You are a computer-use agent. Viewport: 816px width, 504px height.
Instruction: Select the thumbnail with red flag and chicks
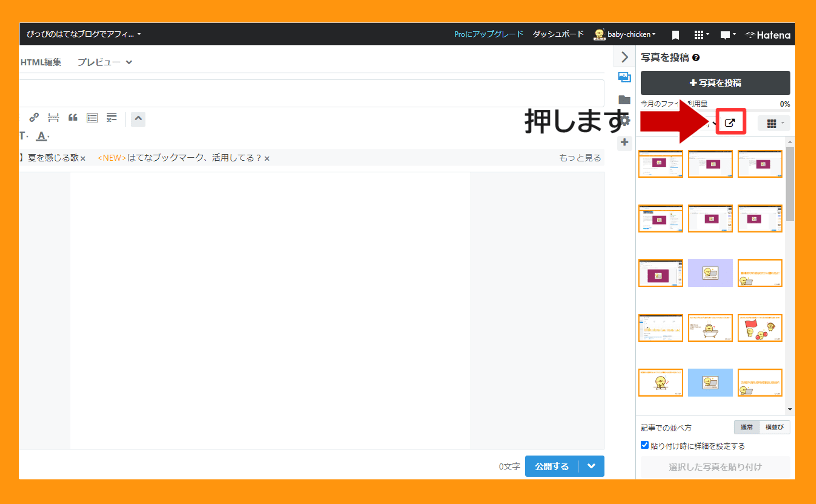(x=760, y=328)
